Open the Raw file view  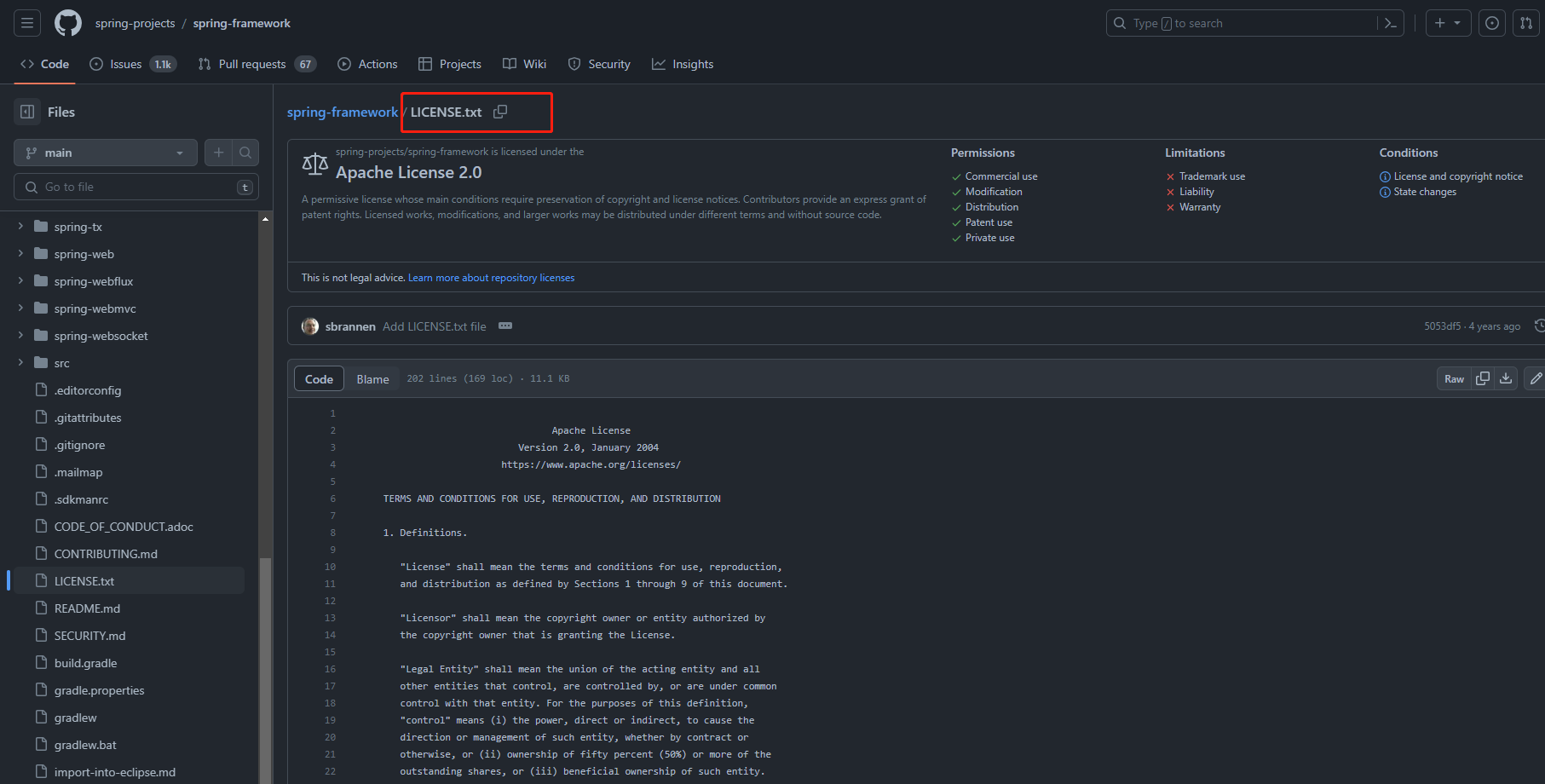click(x=1454, y=378)
